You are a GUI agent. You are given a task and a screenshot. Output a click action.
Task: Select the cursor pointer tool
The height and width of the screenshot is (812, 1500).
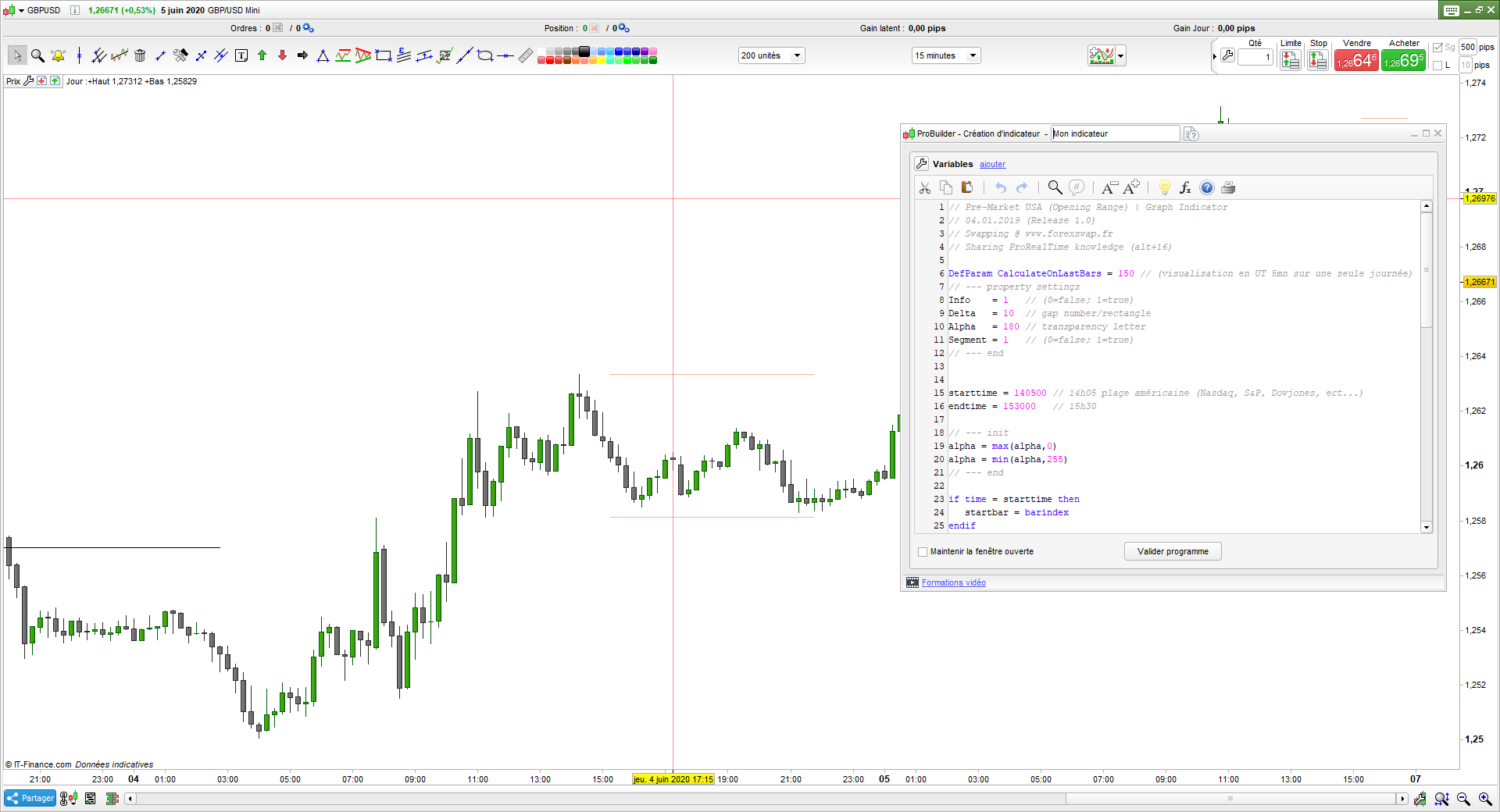(x=17, y=55)
